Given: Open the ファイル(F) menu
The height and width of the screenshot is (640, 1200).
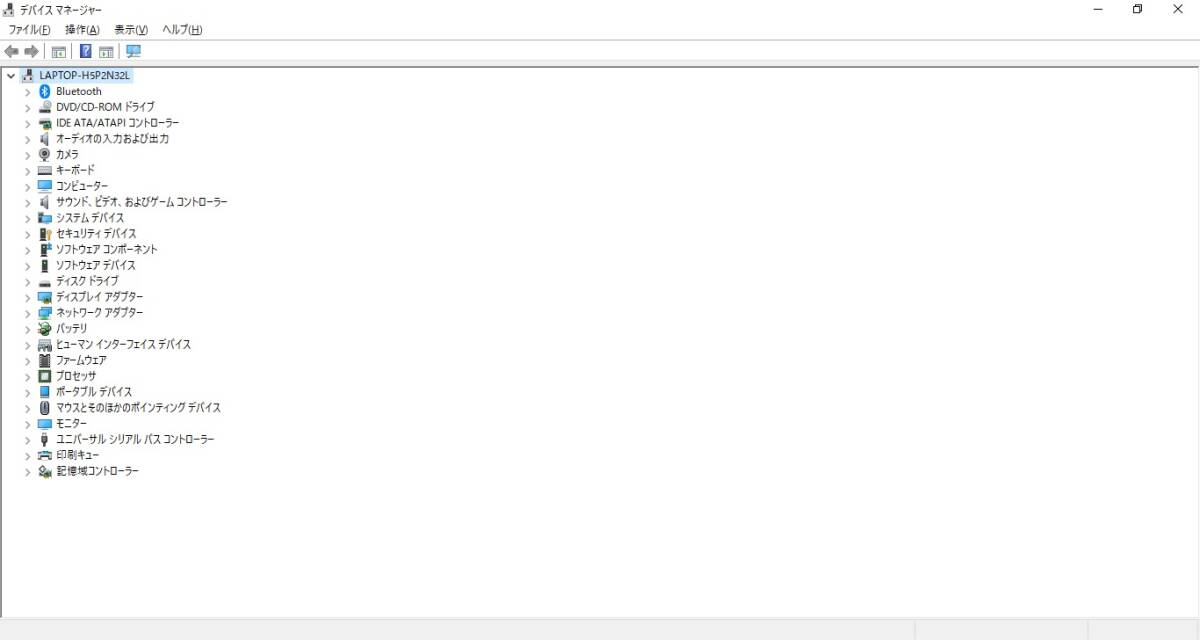Looking at the screenshot, I should pyautogui.click(x=29, y=30).
